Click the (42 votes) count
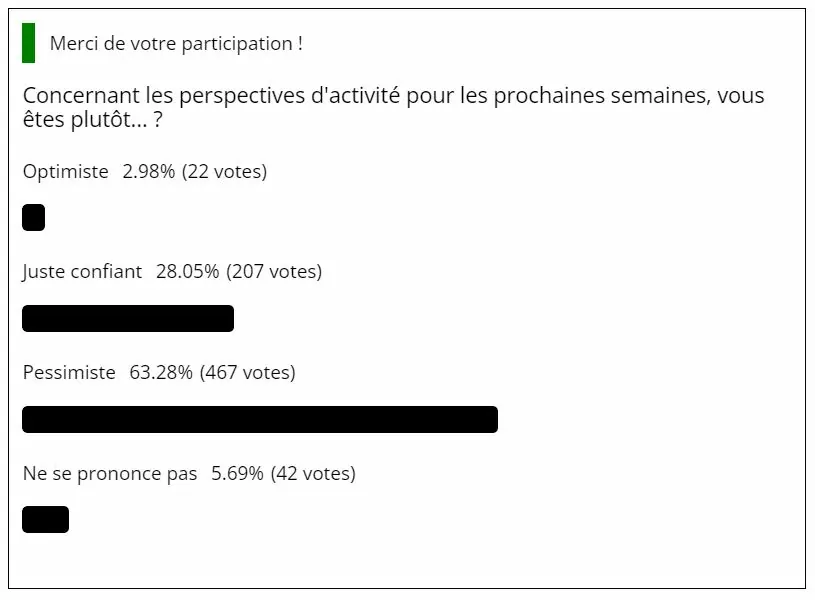The width and height of the screenshot is (815, 600). pos(313,474)
